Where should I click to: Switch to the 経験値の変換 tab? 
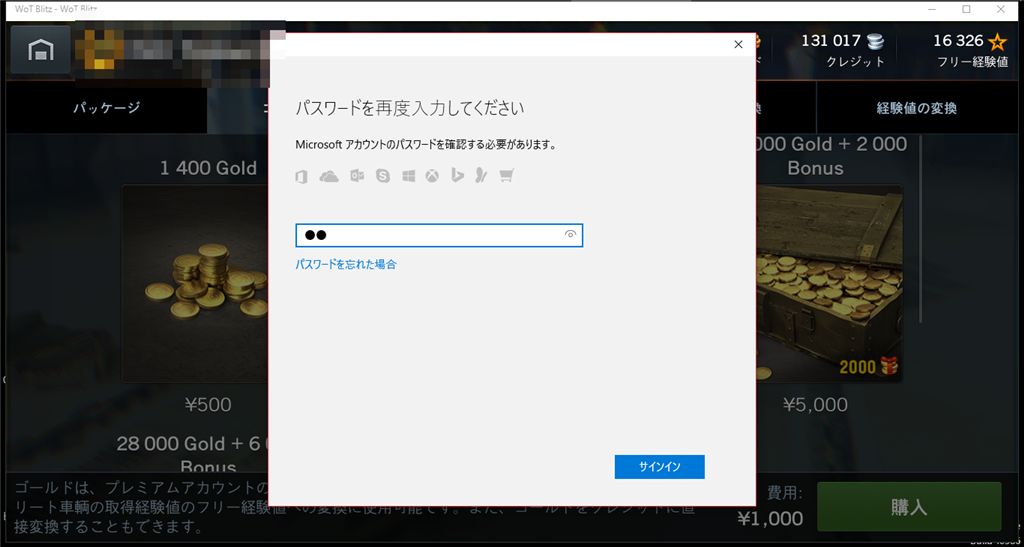916,108
